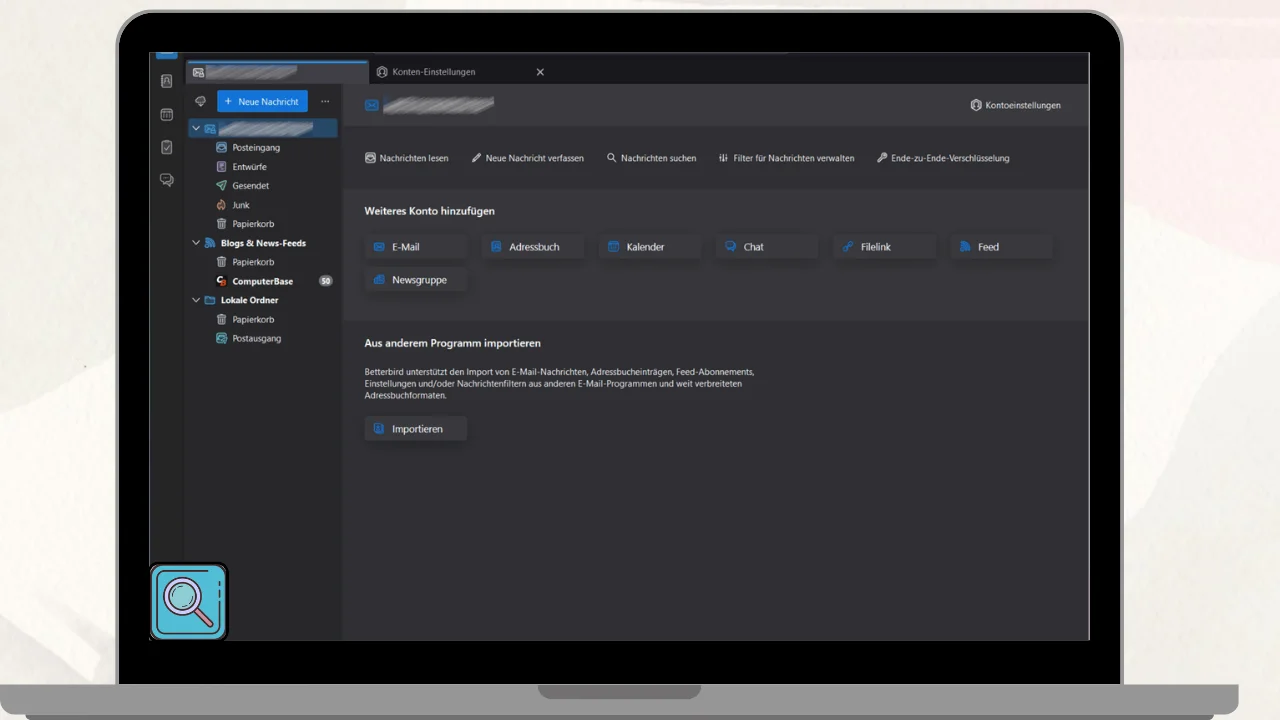Close the Konten-Einstellungen tab
Image resolution: width=1280 pixels, height=720 pixels.
click(540, 72)
